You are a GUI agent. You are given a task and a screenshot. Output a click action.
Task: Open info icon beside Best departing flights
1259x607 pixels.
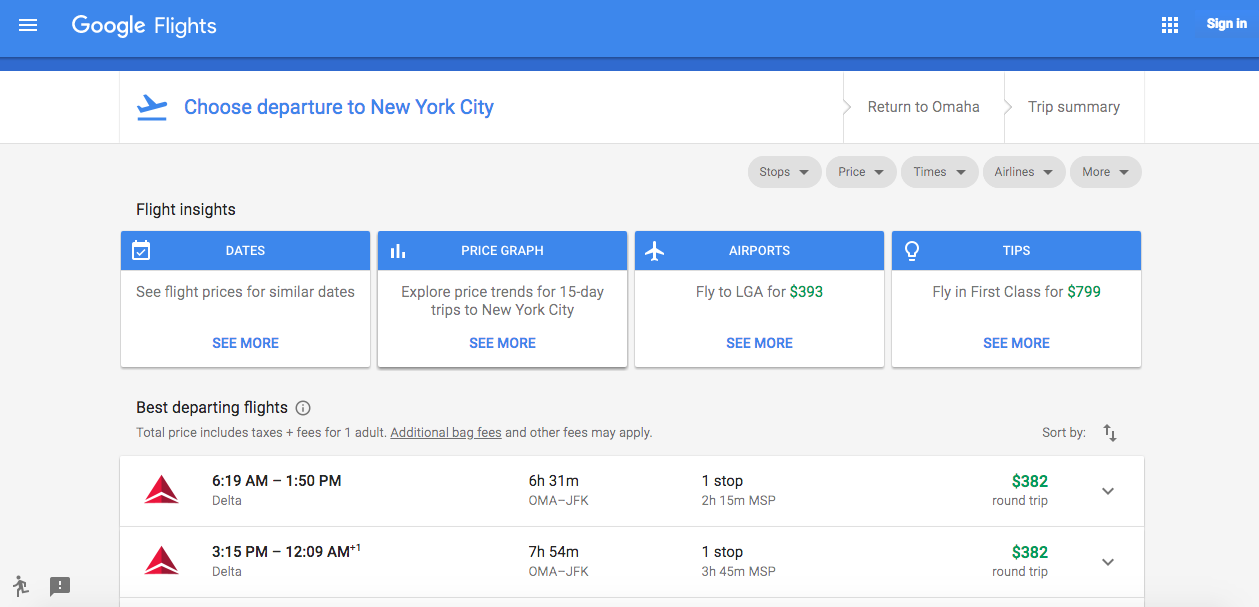pyautogui.click(x=303, y=408)
